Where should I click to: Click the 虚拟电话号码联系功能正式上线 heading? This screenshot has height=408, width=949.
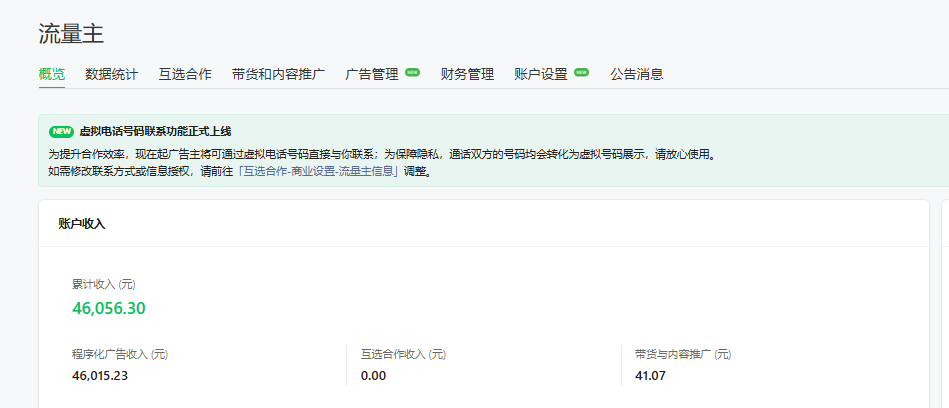155,131
